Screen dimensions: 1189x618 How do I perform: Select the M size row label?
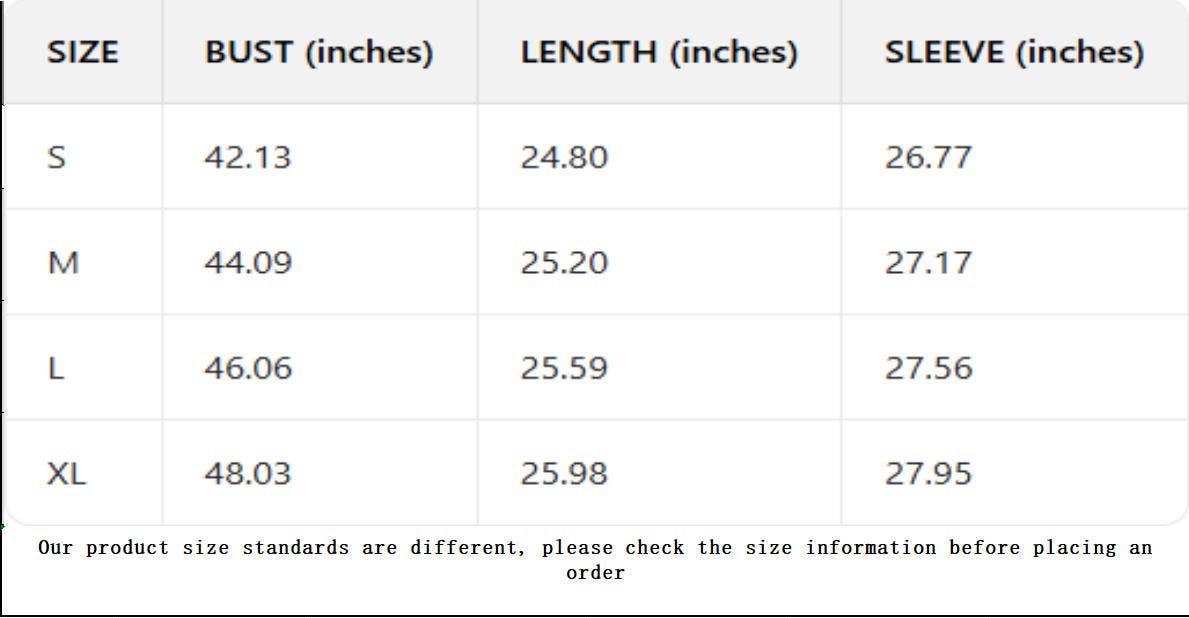(63, 263)
